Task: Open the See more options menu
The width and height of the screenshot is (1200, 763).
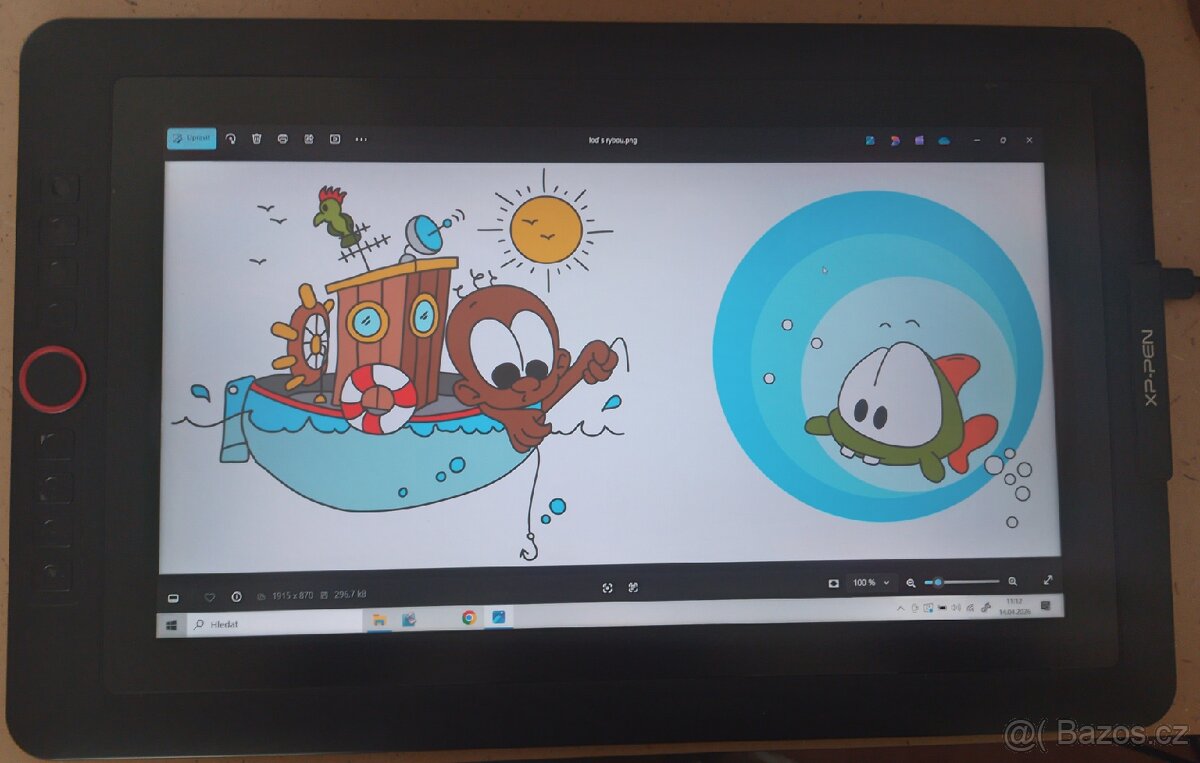Action: pos(361,139)
